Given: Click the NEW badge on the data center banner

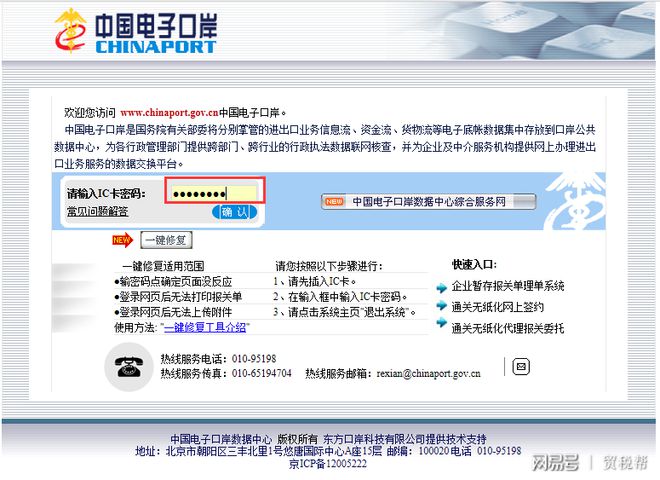Looking at the screenshot, I should tap(334, 202).
